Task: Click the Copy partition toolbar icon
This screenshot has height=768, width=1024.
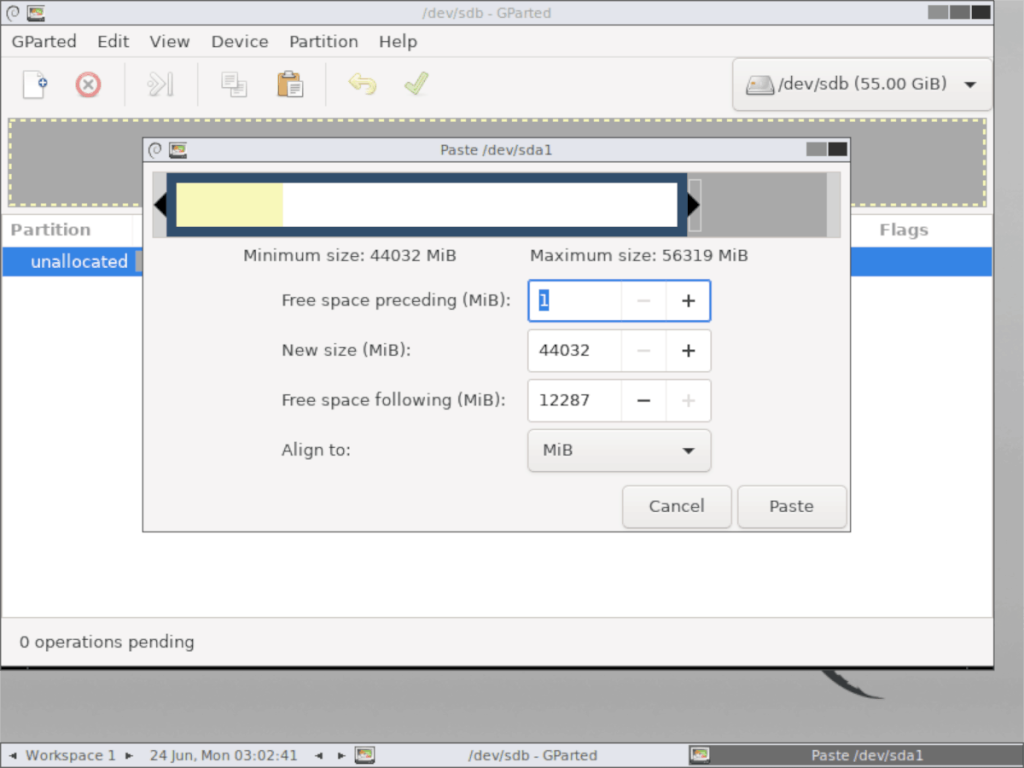Action: (234, 85)
